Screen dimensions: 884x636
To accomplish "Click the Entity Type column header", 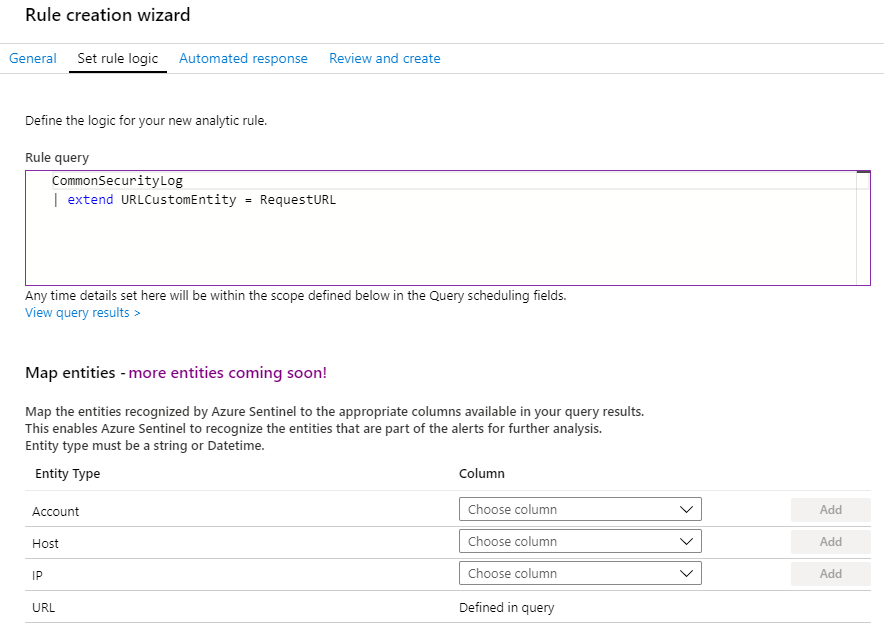I will pos(68,474).
